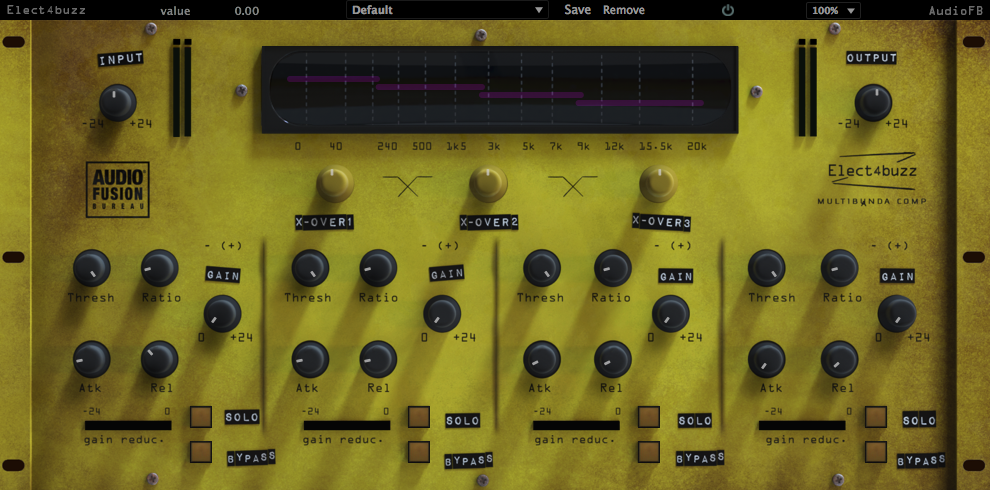
Task: Toggle BYPASS button for band 1
Action: [201, 451]
